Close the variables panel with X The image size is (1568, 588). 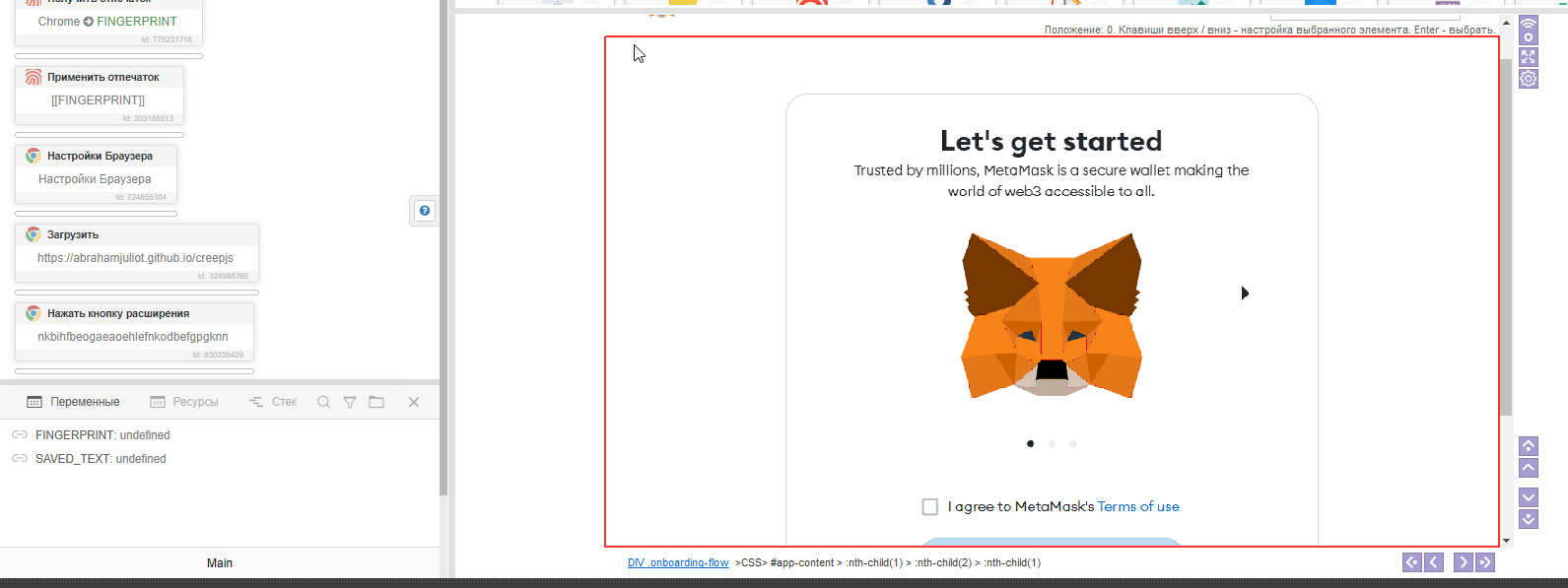click(414, 402)
